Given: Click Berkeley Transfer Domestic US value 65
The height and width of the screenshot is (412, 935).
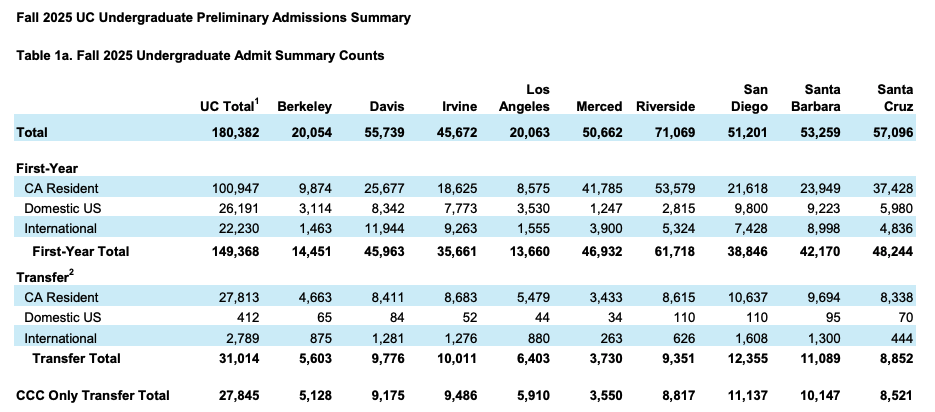Looking at the screenshot, I should coord(325,318).
